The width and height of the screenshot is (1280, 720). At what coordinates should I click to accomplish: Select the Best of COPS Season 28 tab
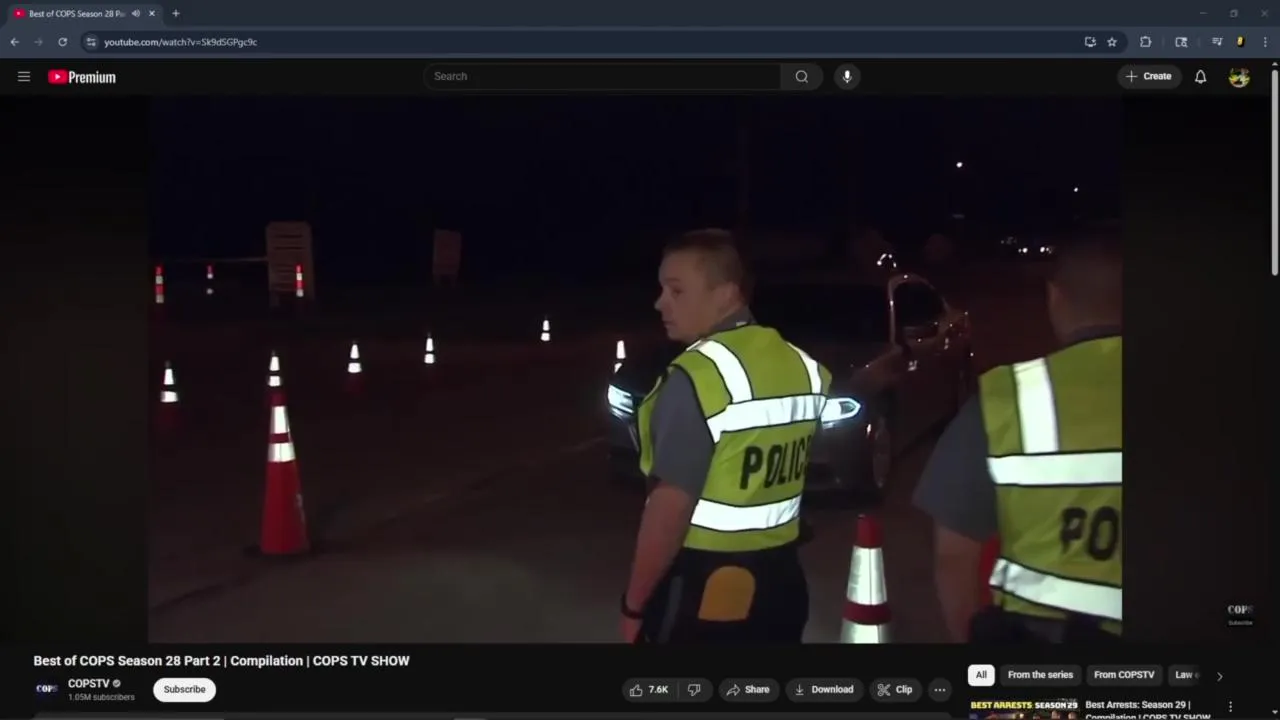(x=77, y=14)
